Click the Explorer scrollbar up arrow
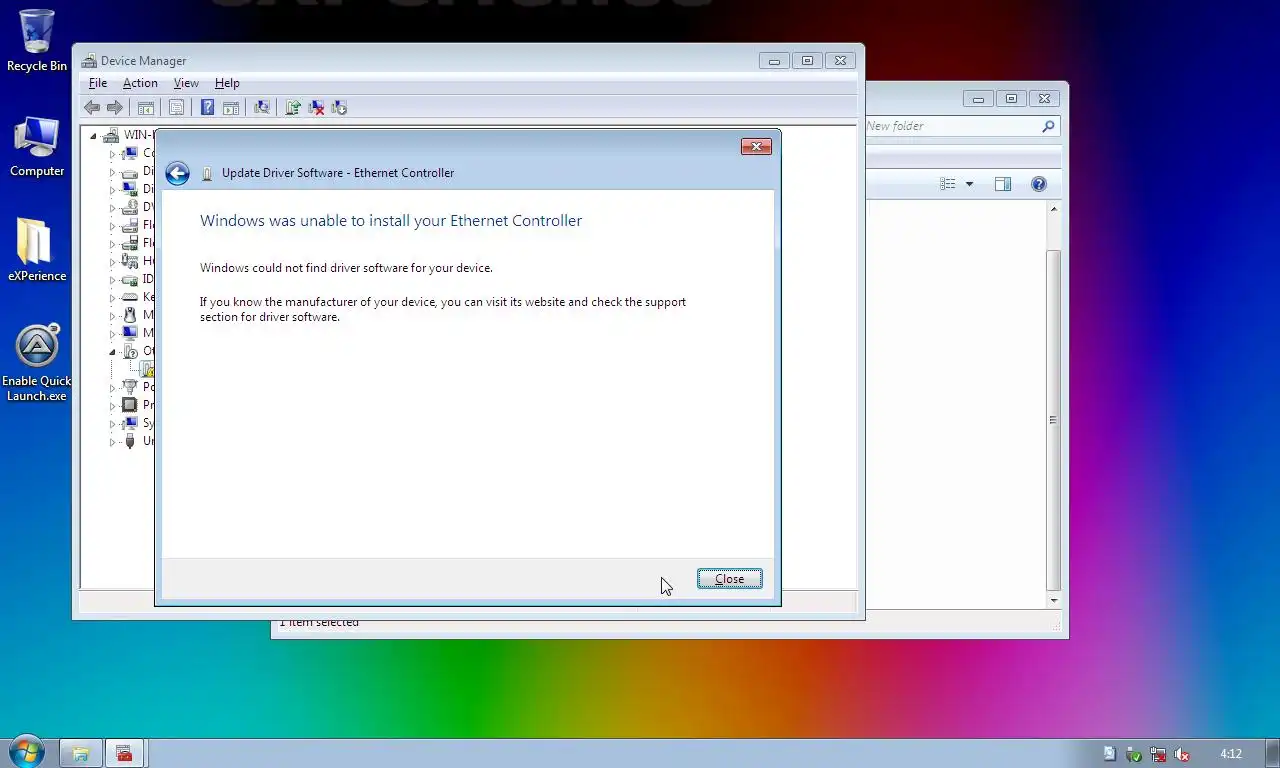 [x=1053, y=209]
